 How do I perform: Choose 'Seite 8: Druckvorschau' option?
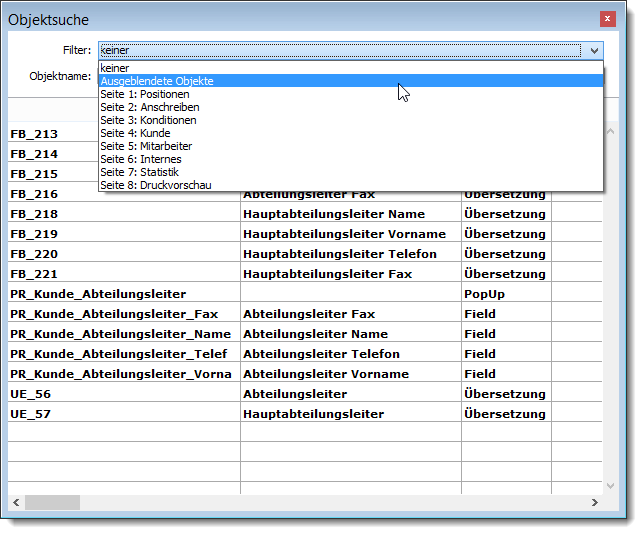pos(155,185)
